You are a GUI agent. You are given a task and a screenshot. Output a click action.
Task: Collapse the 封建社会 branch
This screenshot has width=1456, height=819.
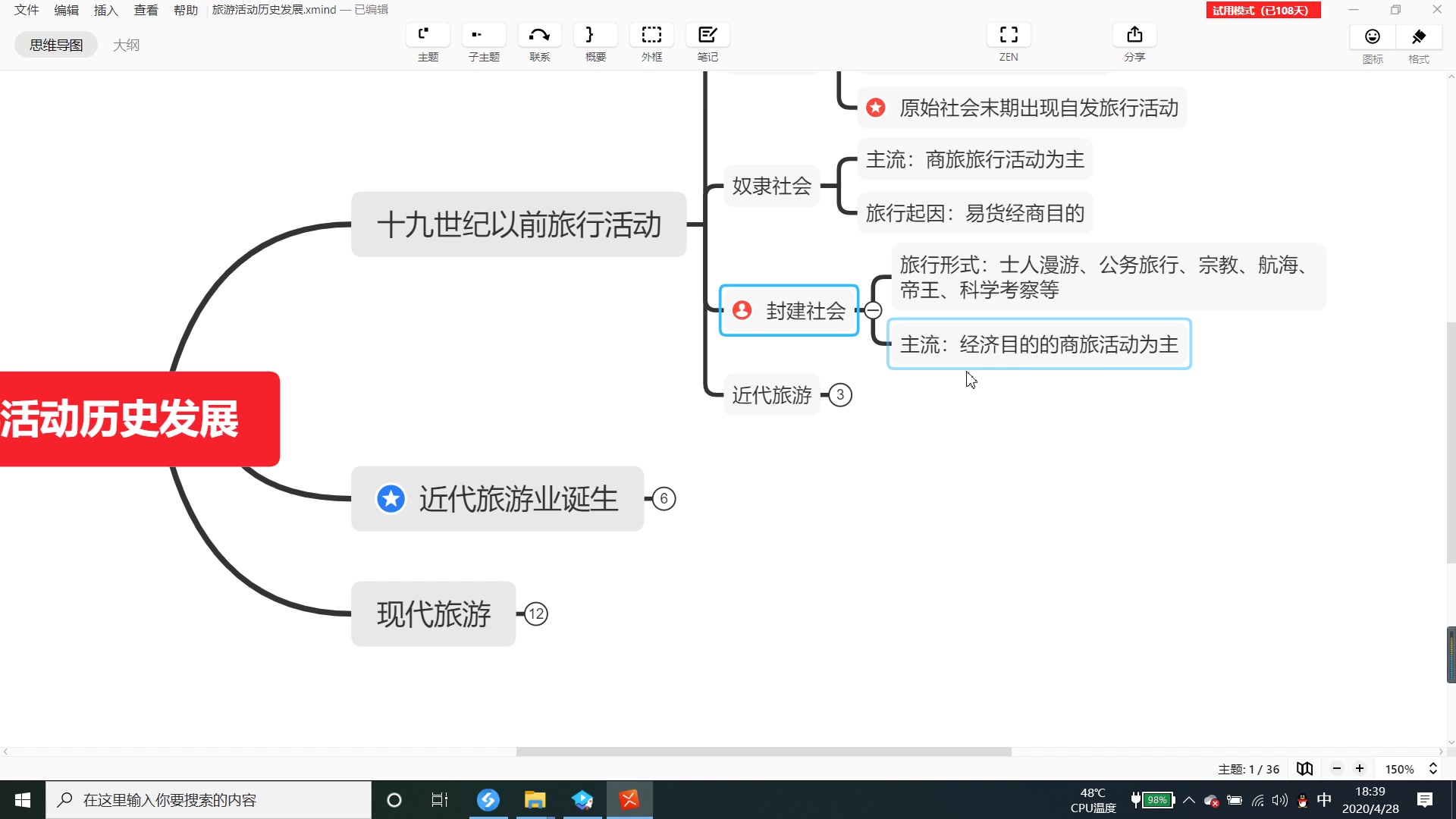pyautogui.click(x=873, y=310)
